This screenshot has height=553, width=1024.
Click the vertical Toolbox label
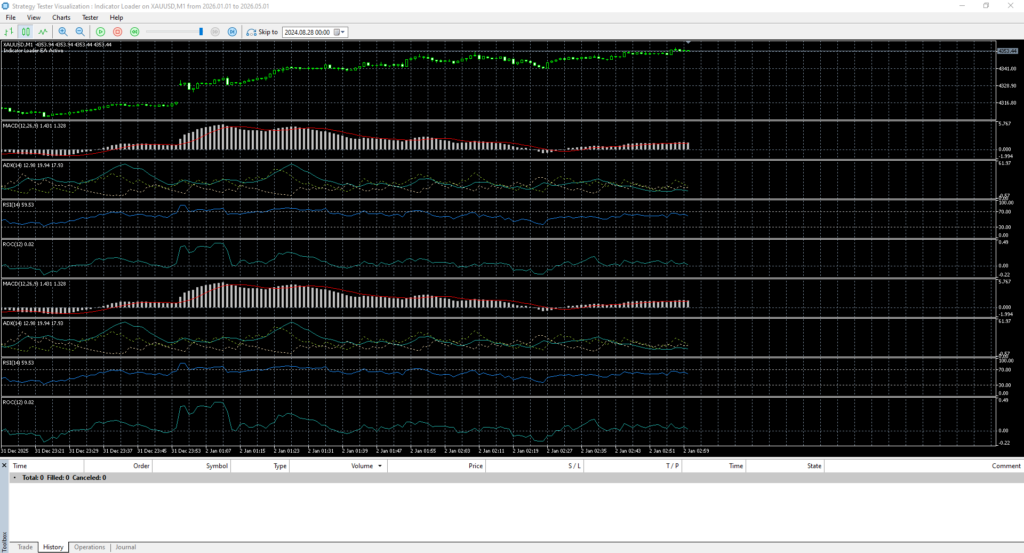coord(4,541)
